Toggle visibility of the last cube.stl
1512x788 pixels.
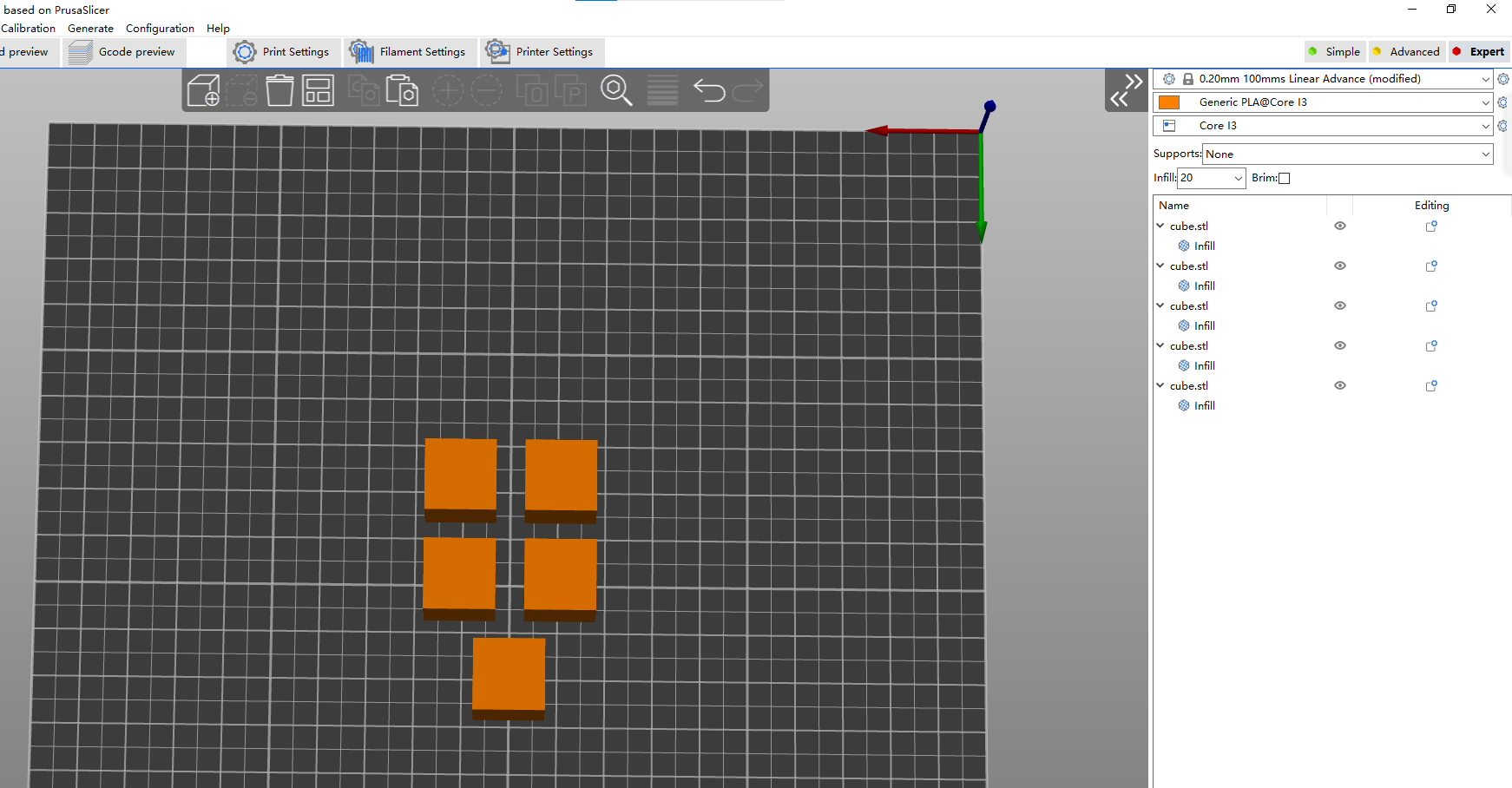[1340, 386]
